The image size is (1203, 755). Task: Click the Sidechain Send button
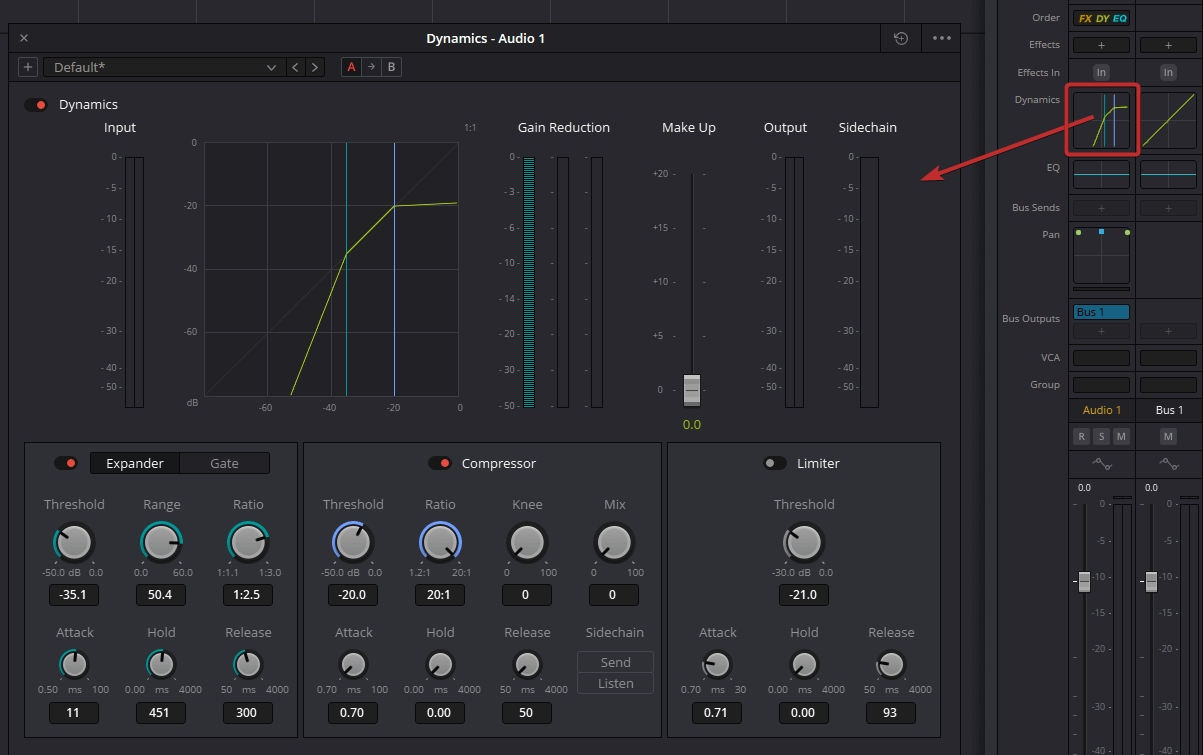[x=615, y=662]
